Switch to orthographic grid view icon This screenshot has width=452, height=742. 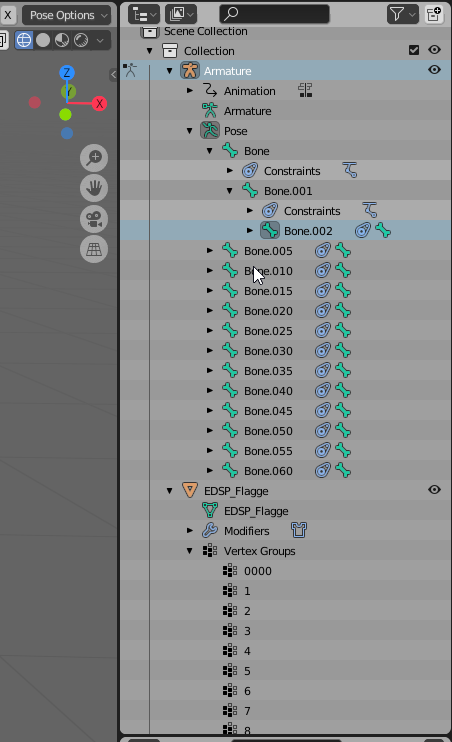[94, 249]
